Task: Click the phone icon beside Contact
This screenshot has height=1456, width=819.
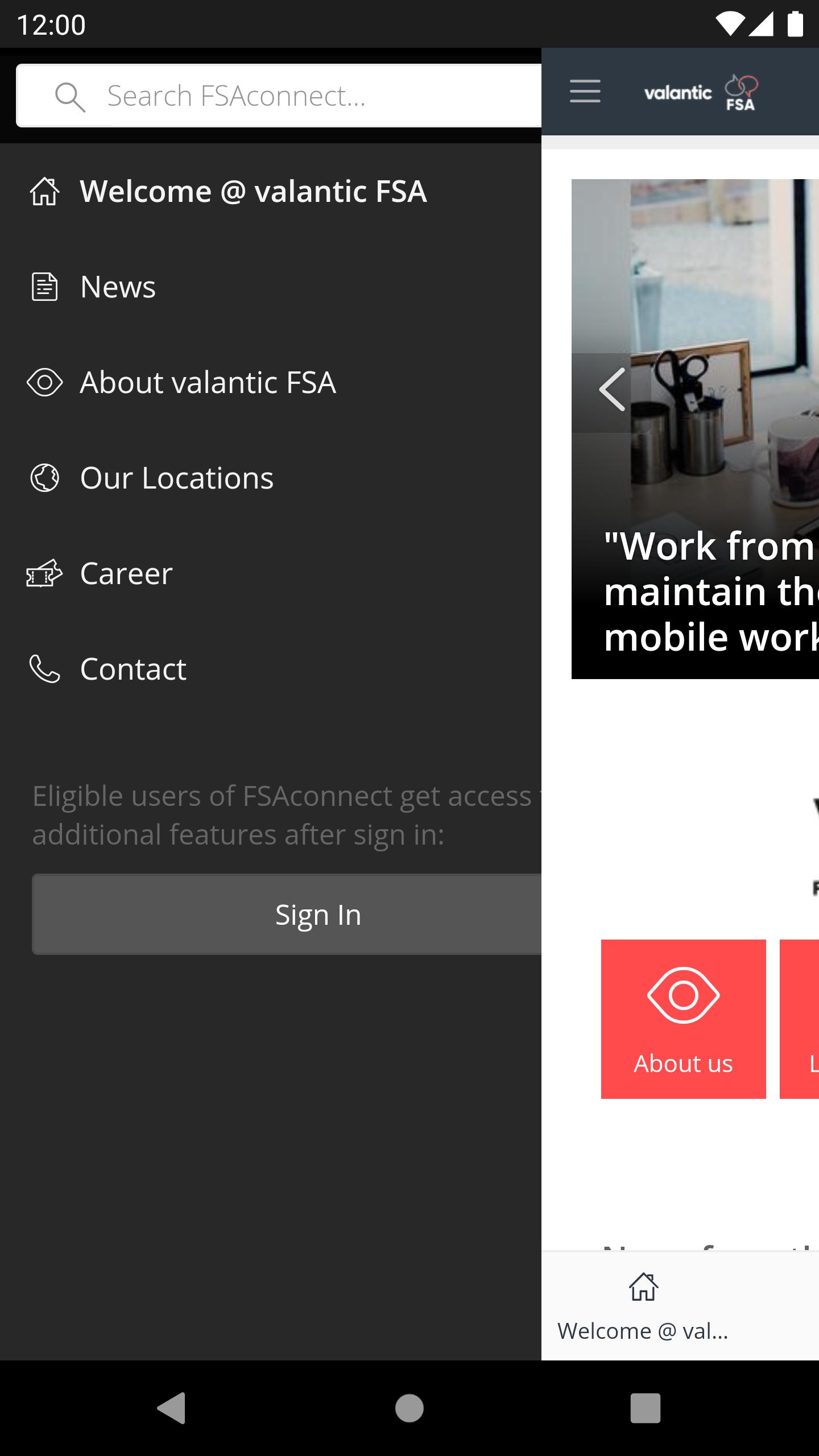Action: tap(44, 668)
